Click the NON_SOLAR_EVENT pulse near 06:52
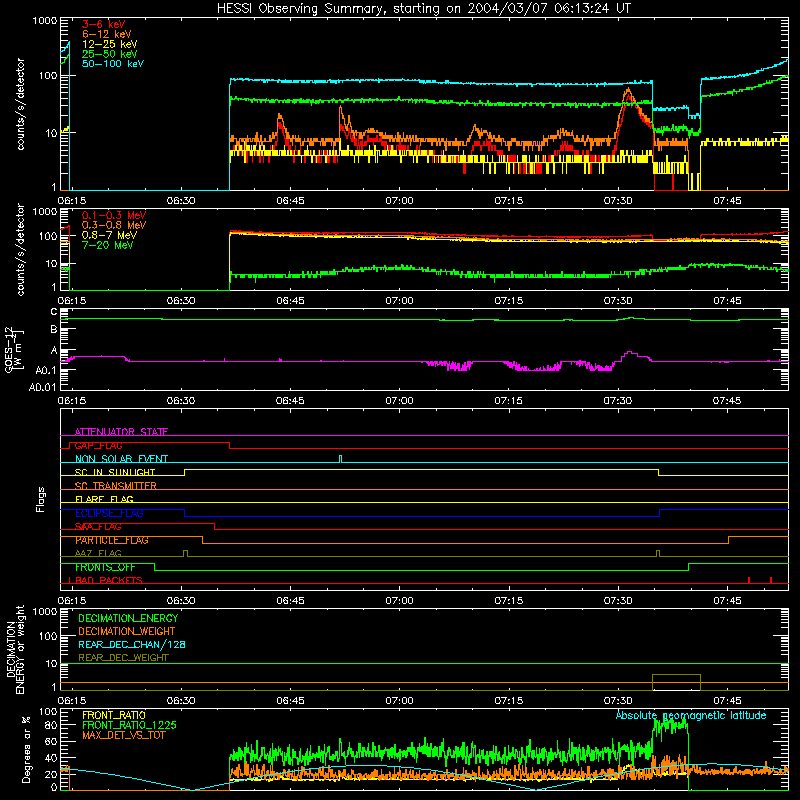 pos(341,459)
